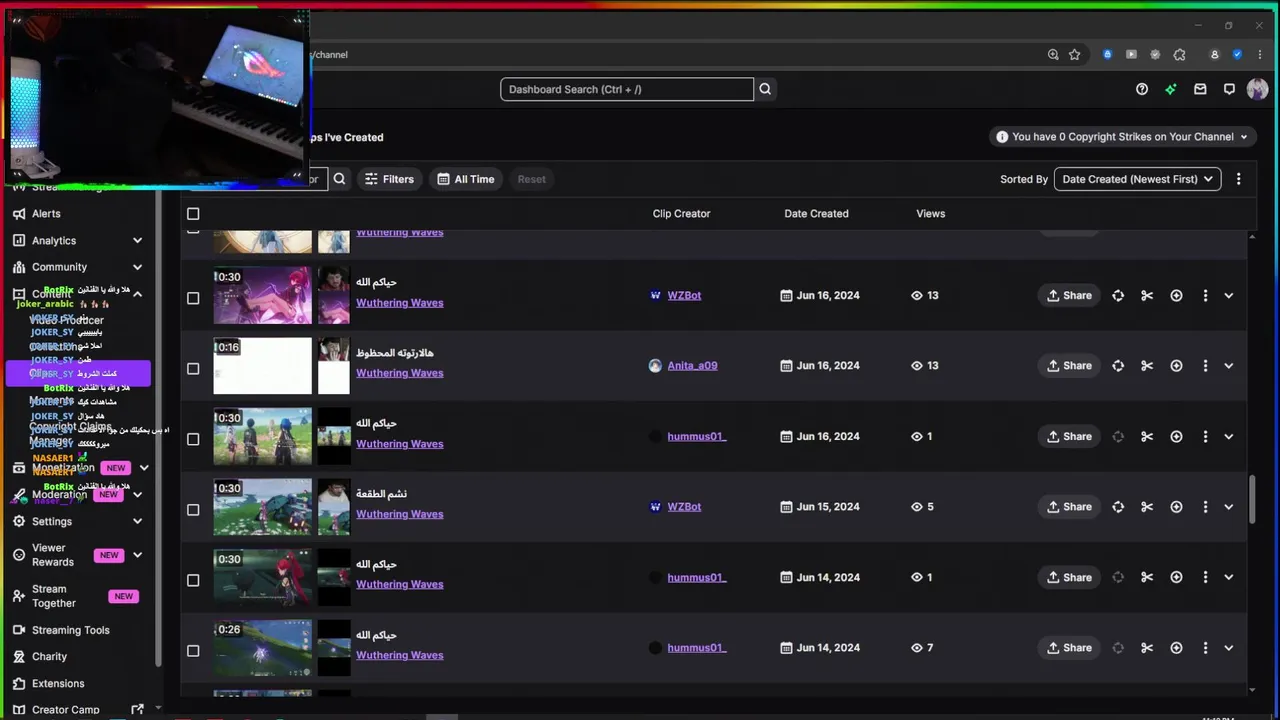
Task: Click the browser bookmark star icon
Action: pos(1075,54)
